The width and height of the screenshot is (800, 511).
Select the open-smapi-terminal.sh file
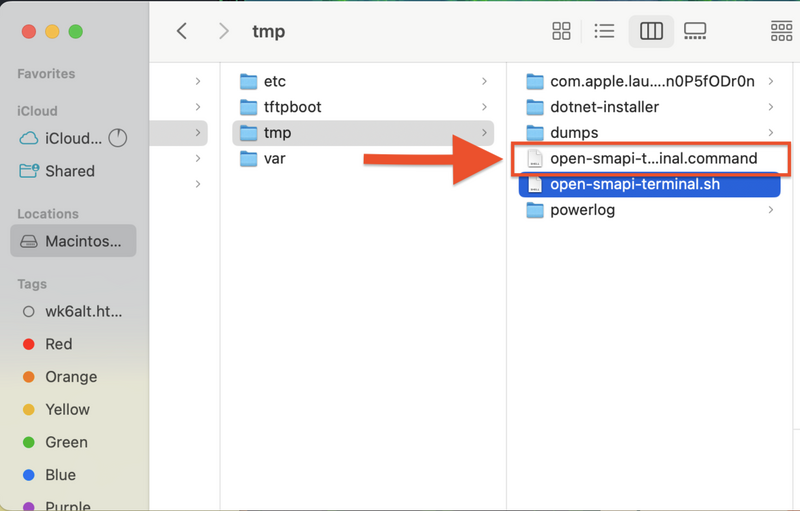(x=649, y=184)
